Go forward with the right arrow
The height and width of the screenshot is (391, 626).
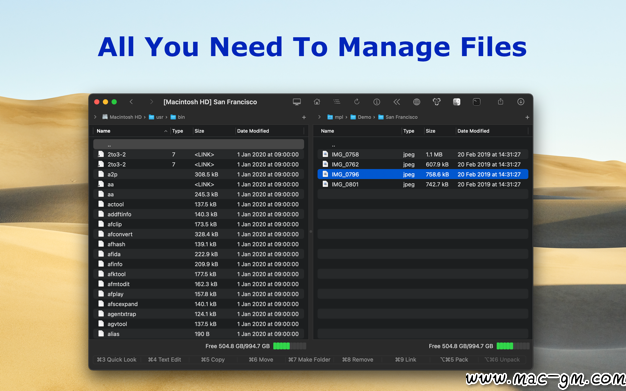click(x=151, y=102)
